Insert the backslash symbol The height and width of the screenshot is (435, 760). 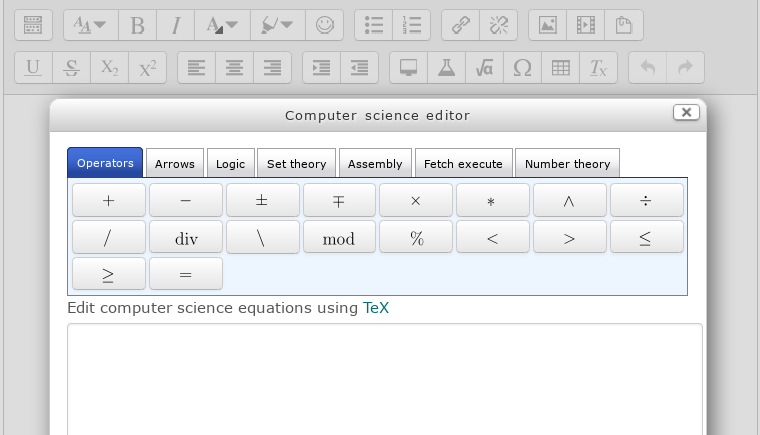point(262,237)
